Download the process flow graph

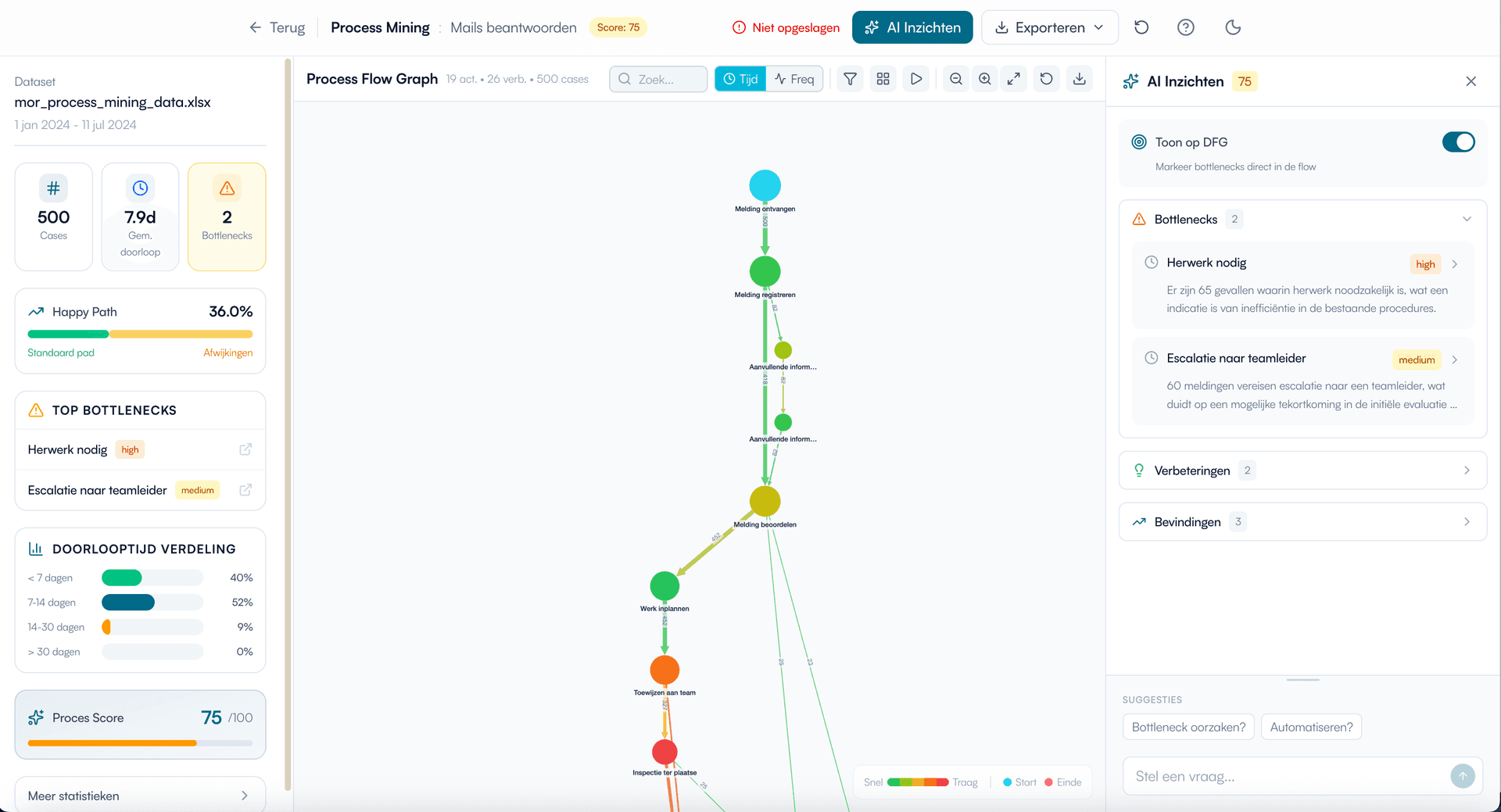(x=1079, y=78)
